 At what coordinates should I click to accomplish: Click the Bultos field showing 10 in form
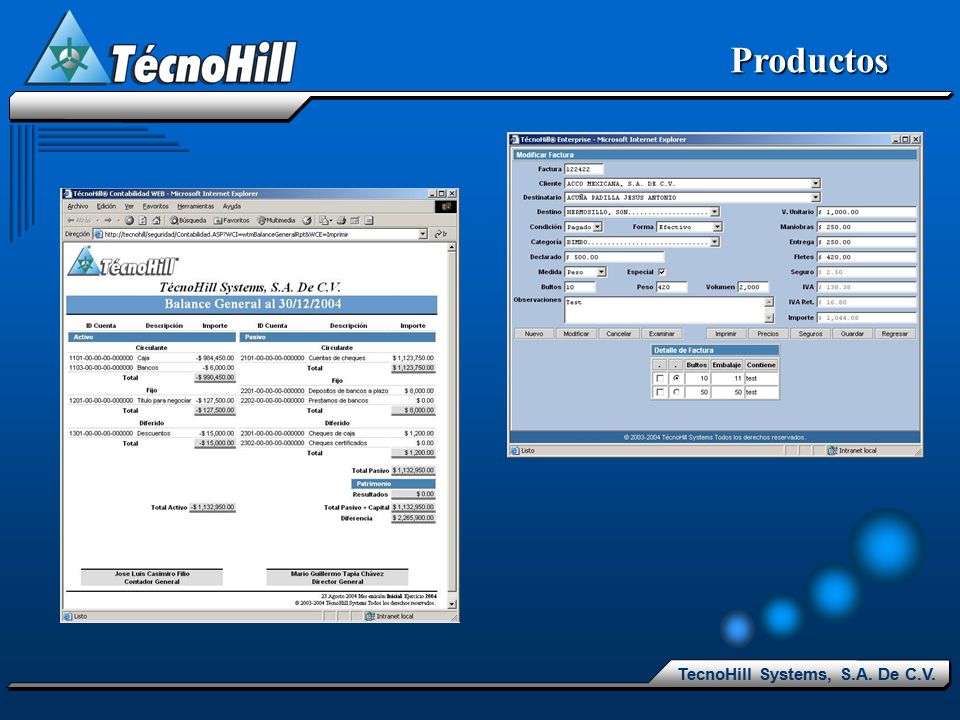579,287
